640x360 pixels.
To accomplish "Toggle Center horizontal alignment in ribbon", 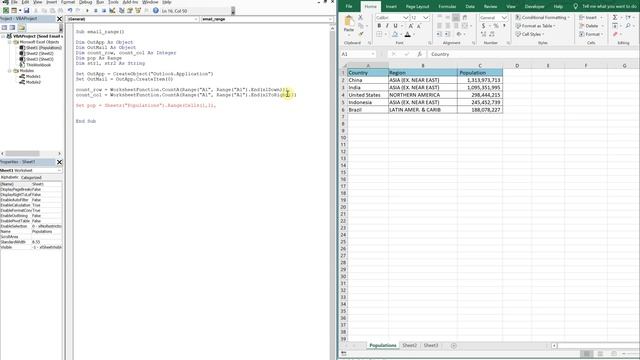I will pyautogui.click(x=448, y=26).
